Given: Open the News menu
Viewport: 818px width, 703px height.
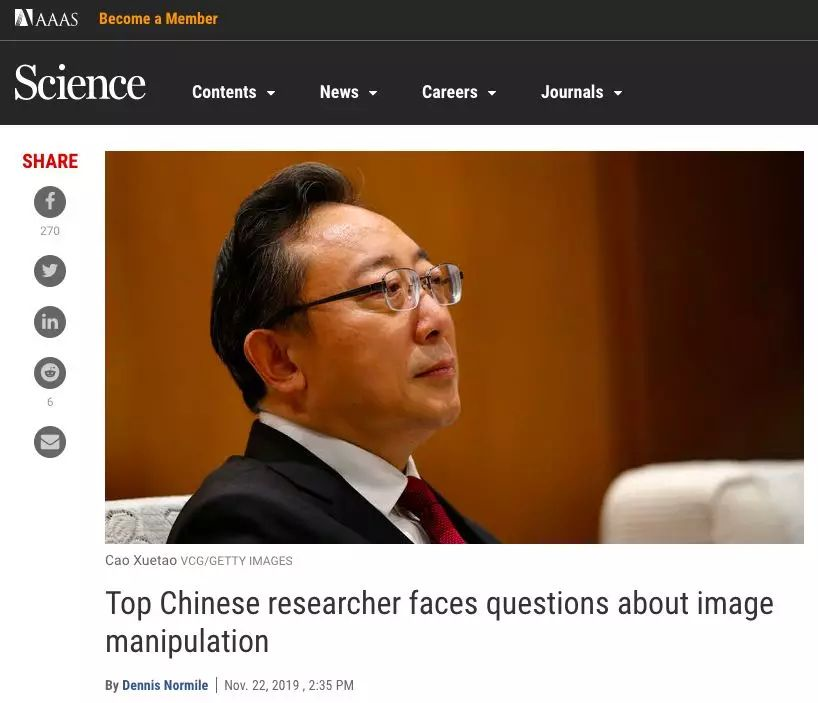Looking at the screenshot, I should tap(339, 92).
